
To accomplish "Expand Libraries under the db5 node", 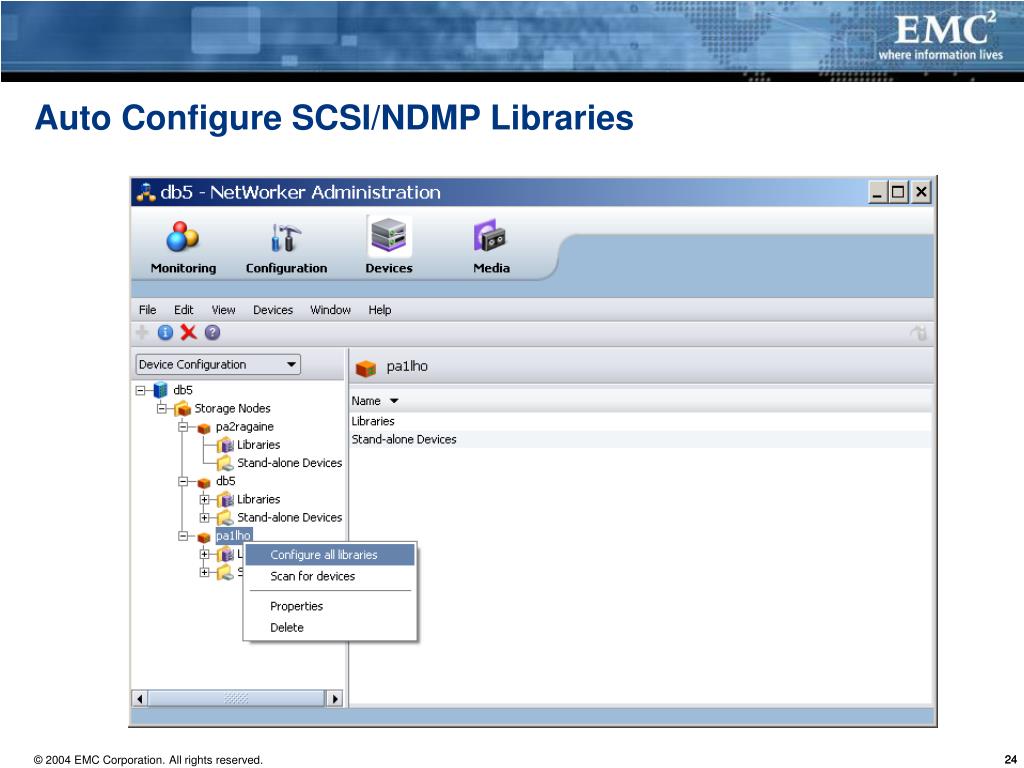I will tap(205, 500).
